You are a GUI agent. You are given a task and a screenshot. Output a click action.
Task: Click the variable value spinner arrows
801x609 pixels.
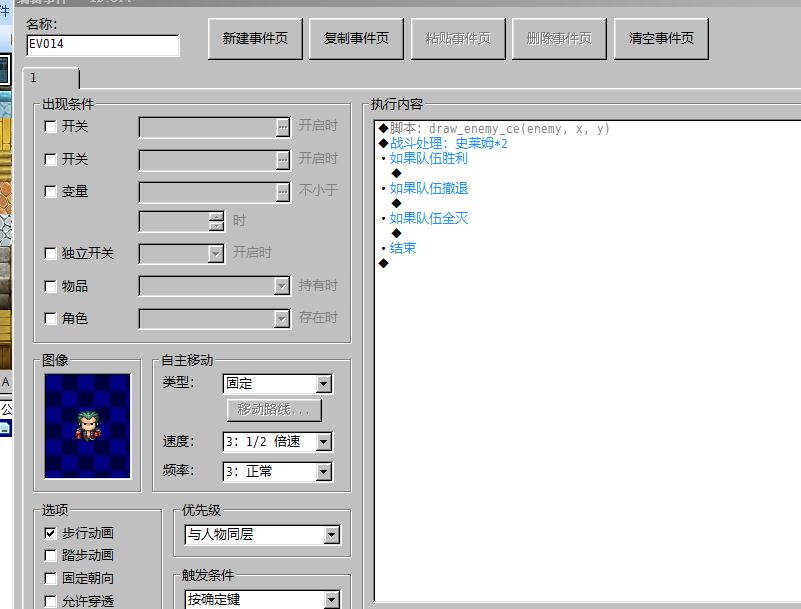pos(217,221)
